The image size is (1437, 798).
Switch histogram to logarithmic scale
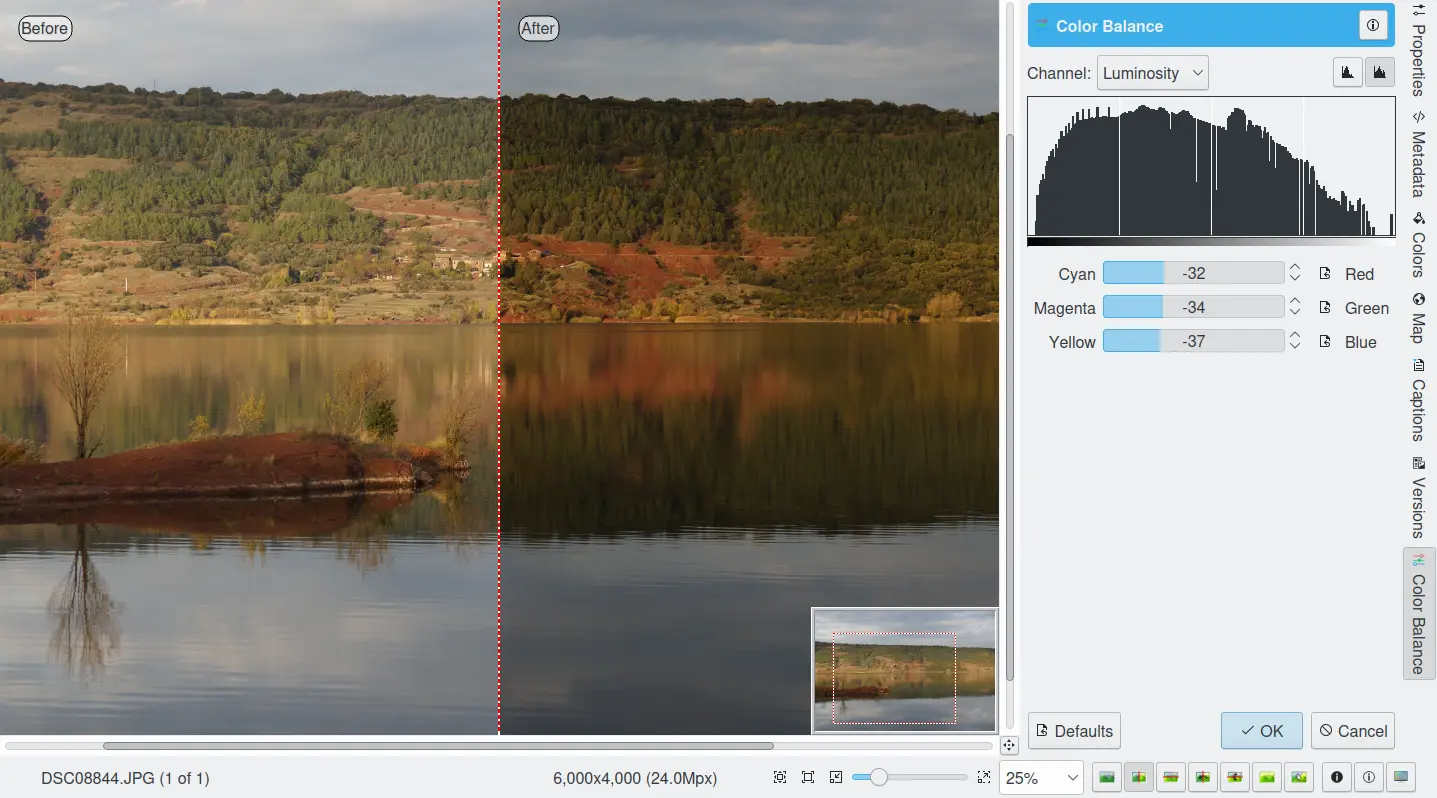coord(1379,72)
